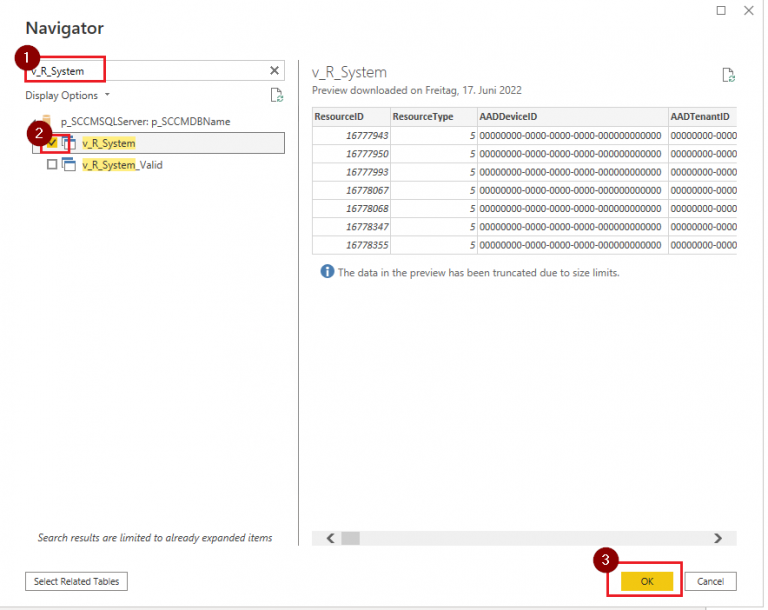Viewport: 768px width, 610px height.
Task: Check the v_R_System_Valid checkbox
Action: [52, 165]
